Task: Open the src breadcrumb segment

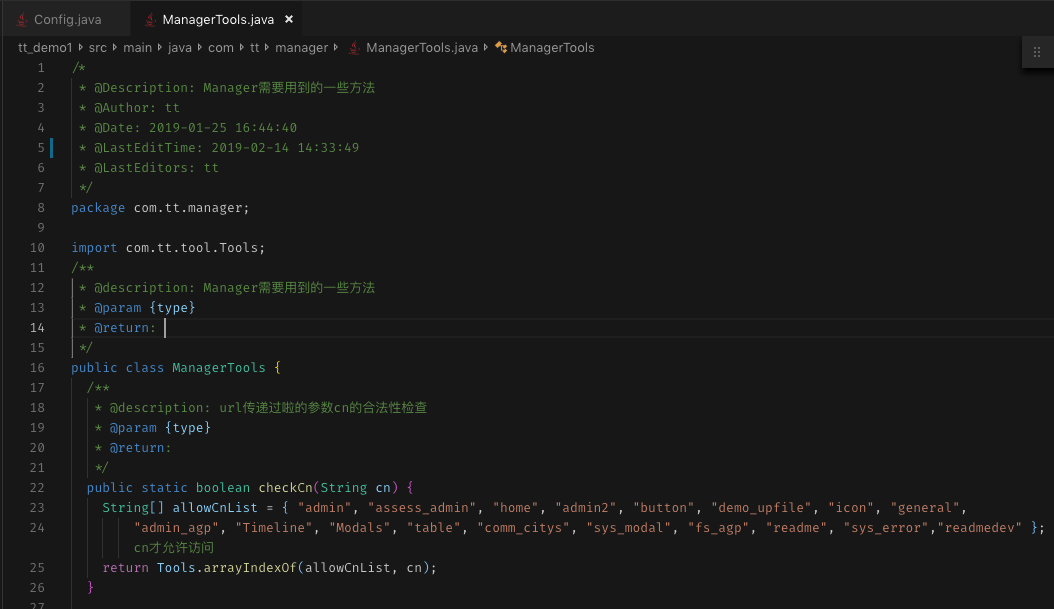Action: [97, 48]
